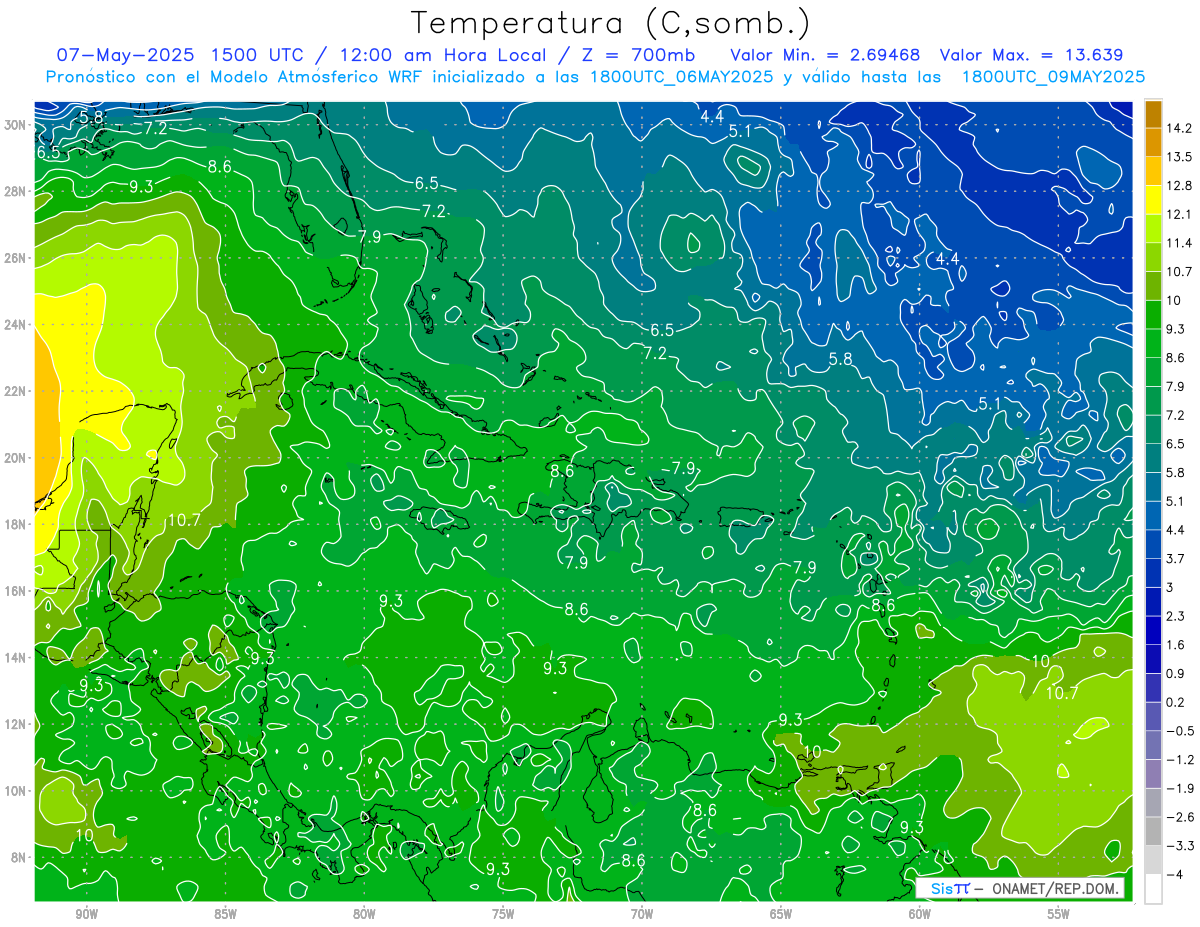Click the 3.7 value on the color legend
This screenshot has height=927, width=1200.
[1176, 558]
